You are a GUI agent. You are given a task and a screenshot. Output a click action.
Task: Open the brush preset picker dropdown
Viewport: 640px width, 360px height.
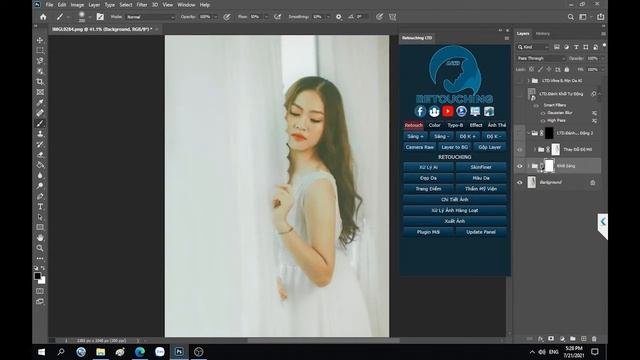click(x=89, y=17)
